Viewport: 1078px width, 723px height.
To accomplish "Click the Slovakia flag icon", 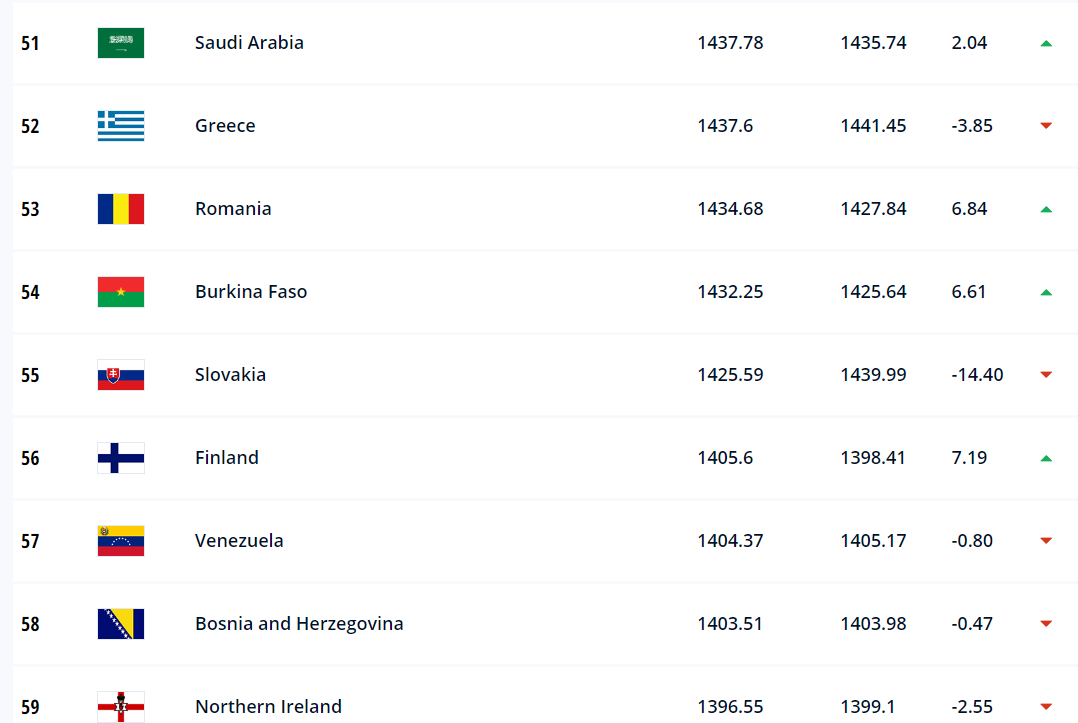I will point(121,375).
